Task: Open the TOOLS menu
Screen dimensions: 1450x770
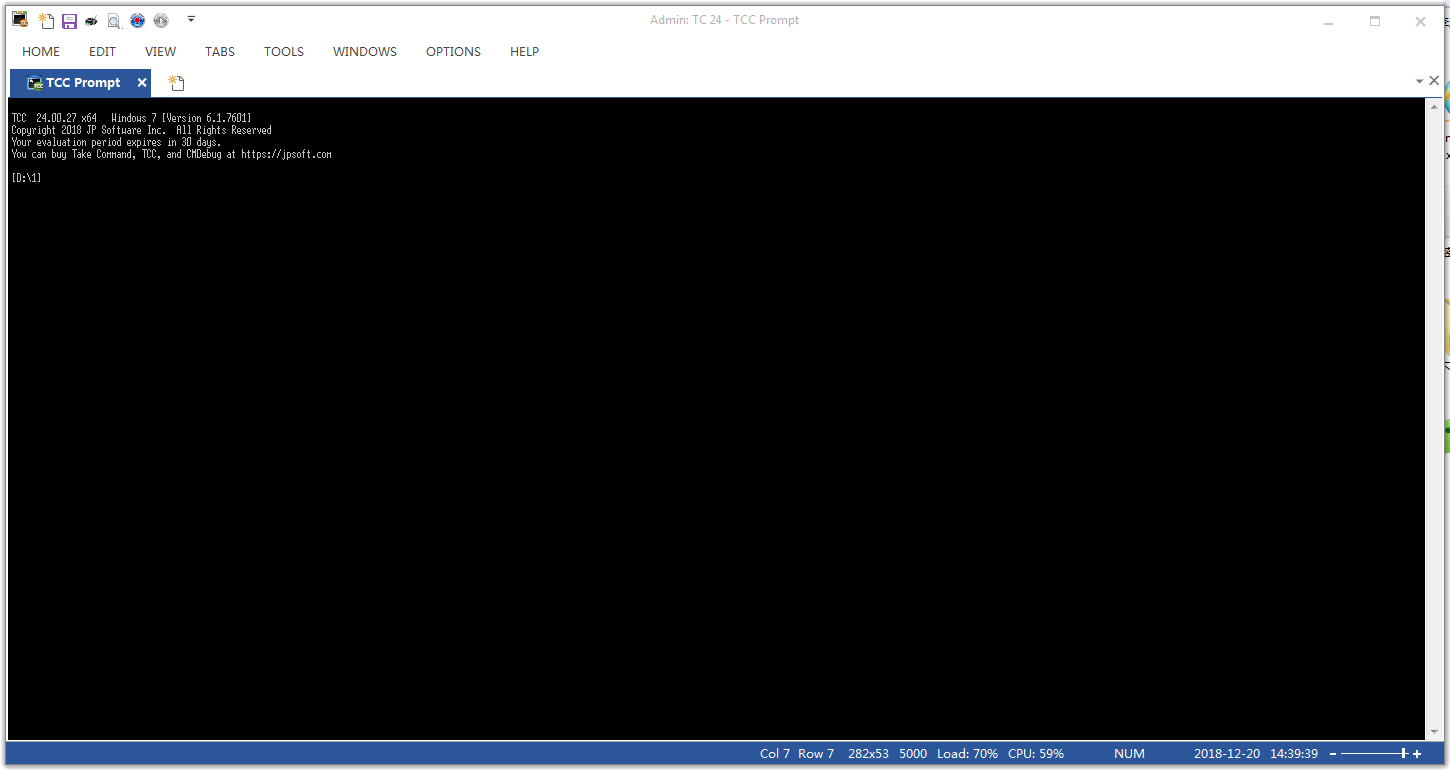Action: [284, 52]
